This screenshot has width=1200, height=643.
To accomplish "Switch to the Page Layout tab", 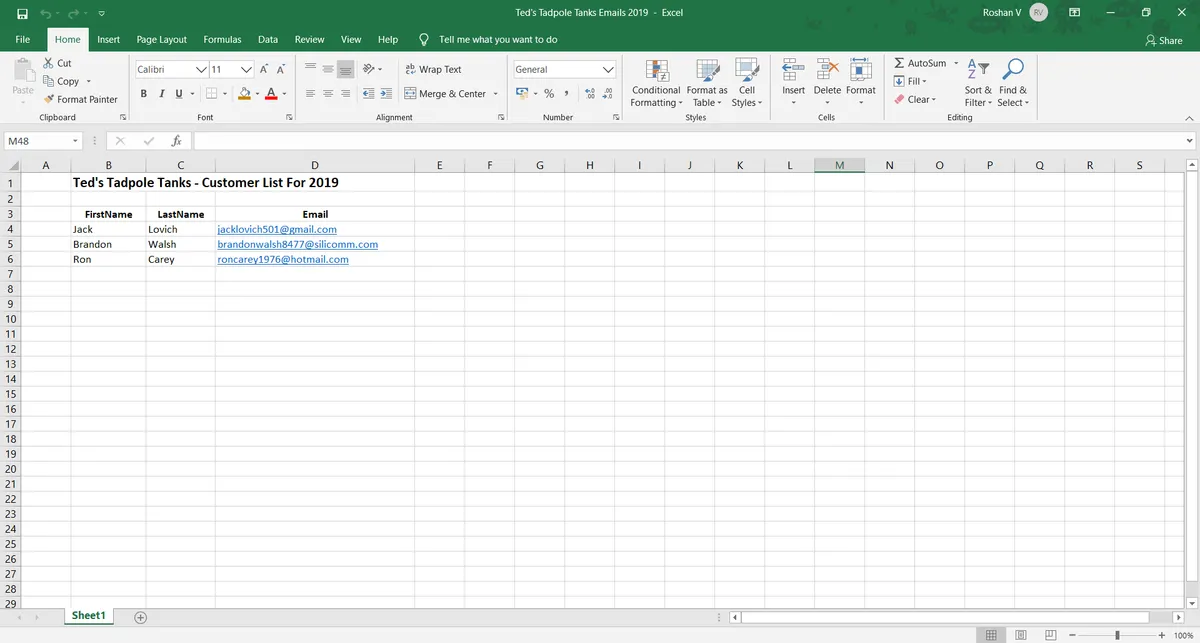I will coord(162,40).
